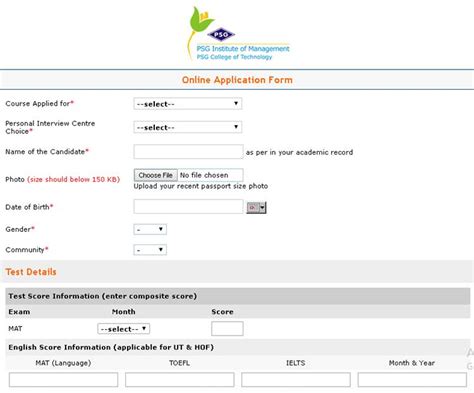Click the Date of Birth text field
474x393 pixels.
(188, 207)
